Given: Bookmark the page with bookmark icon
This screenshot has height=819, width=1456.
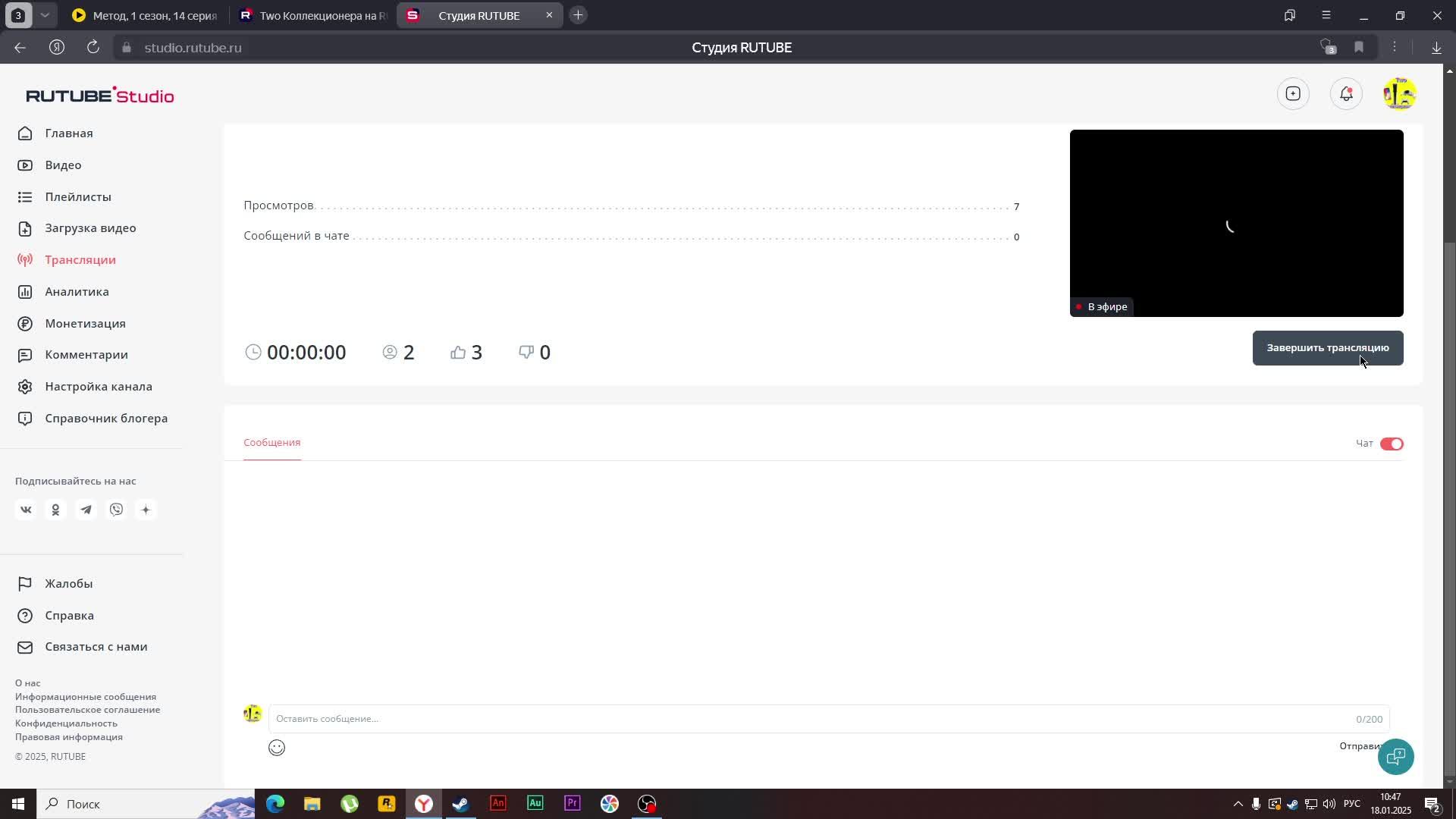Looking at the screenshot, I should 1359,47.
